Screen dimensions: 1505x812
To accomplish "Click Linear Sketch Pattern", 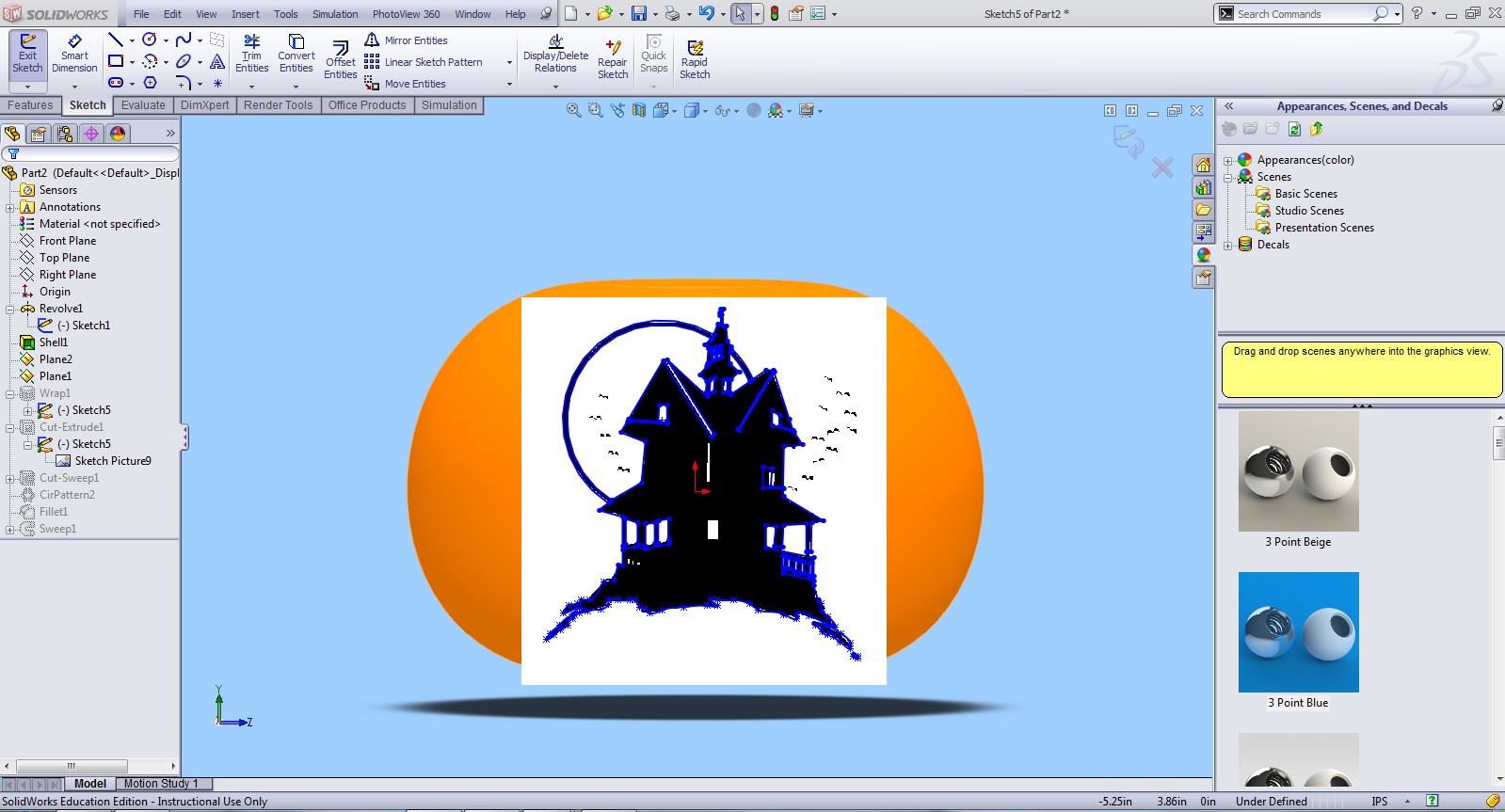I will [x=424, y=61].
